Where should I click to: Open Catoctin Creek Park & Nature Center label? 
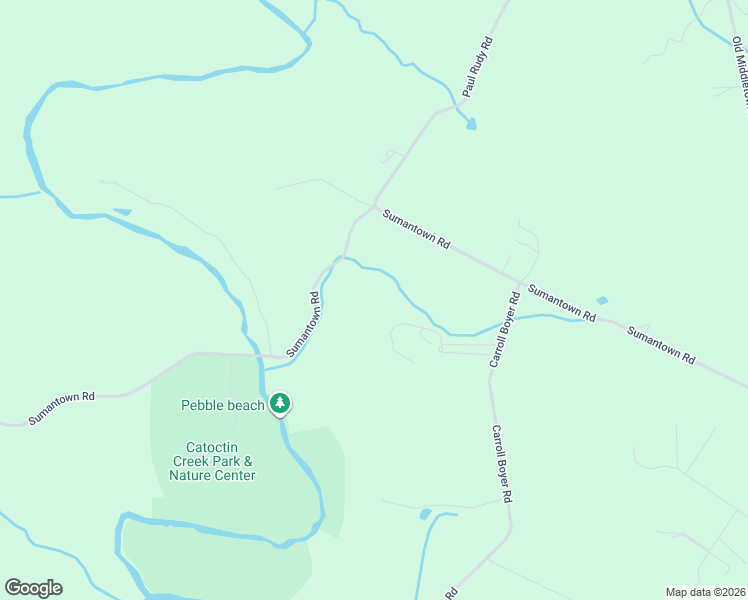coord(212,461)
